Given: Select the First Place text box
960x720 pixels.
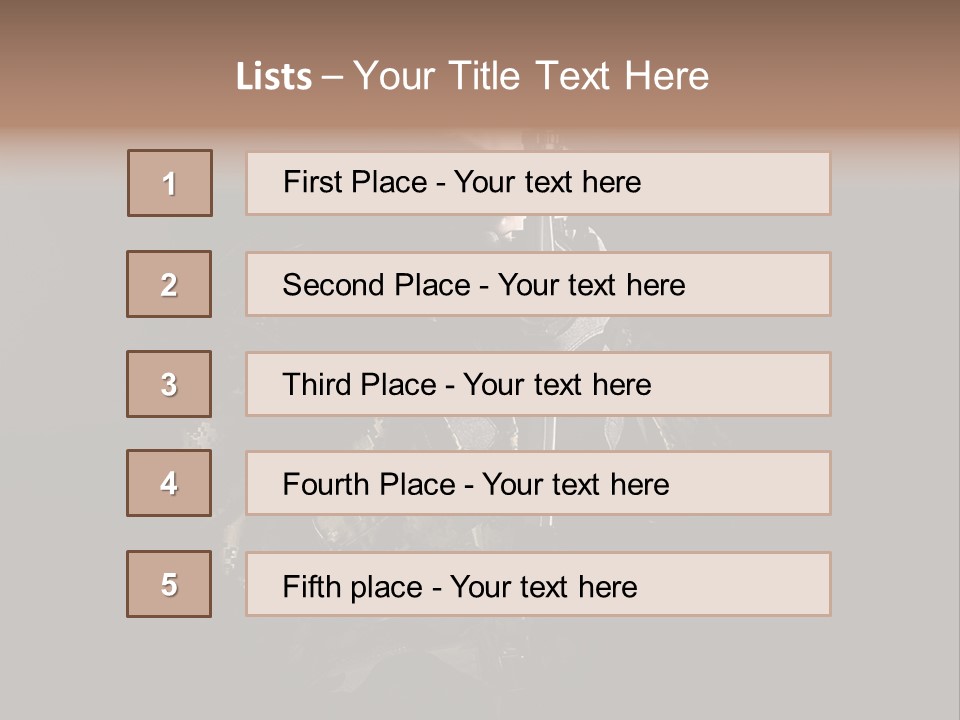Looking at the screenshot, I should point(538,183).
